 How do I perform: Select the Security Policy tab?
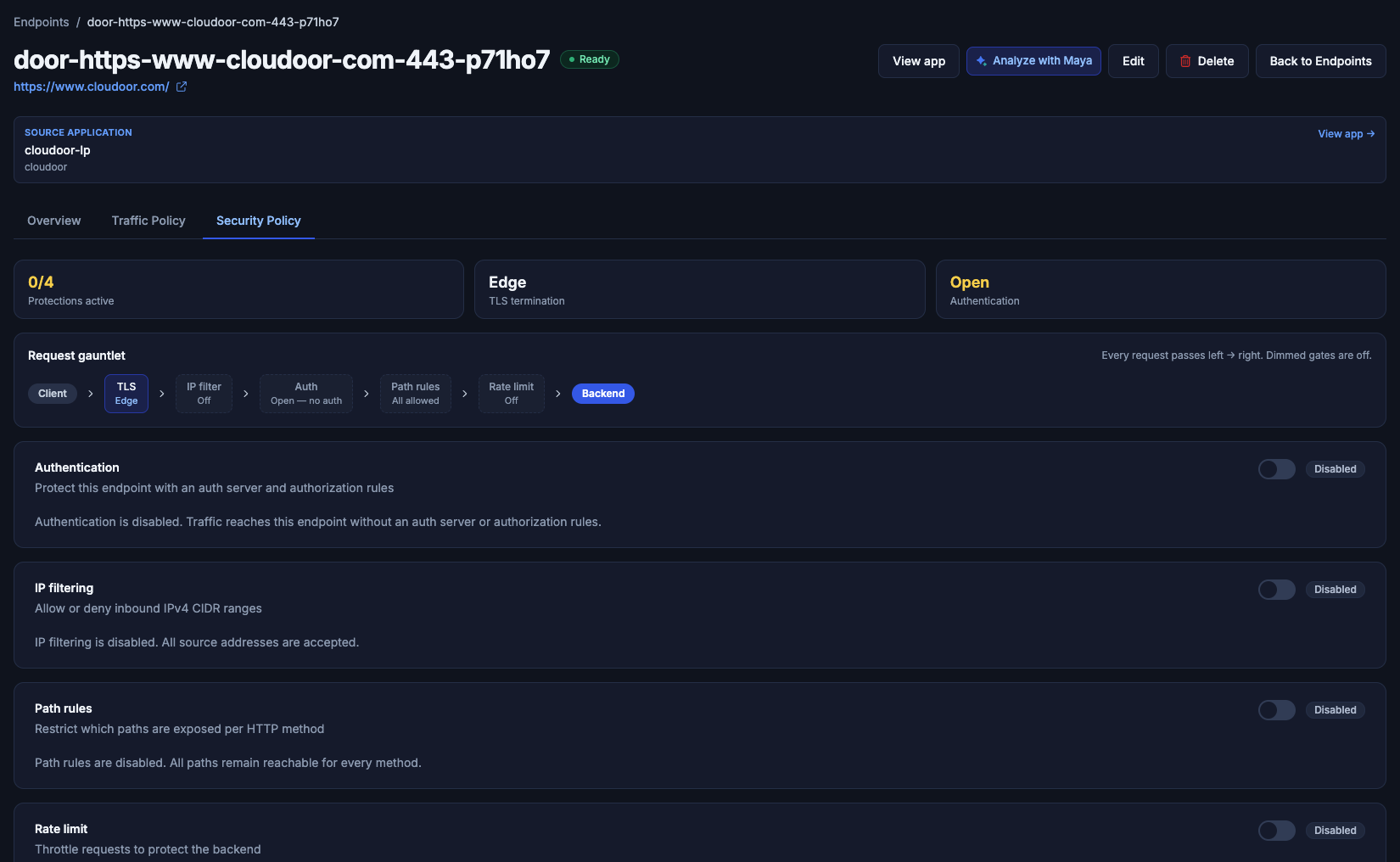(x=259, y=221)
